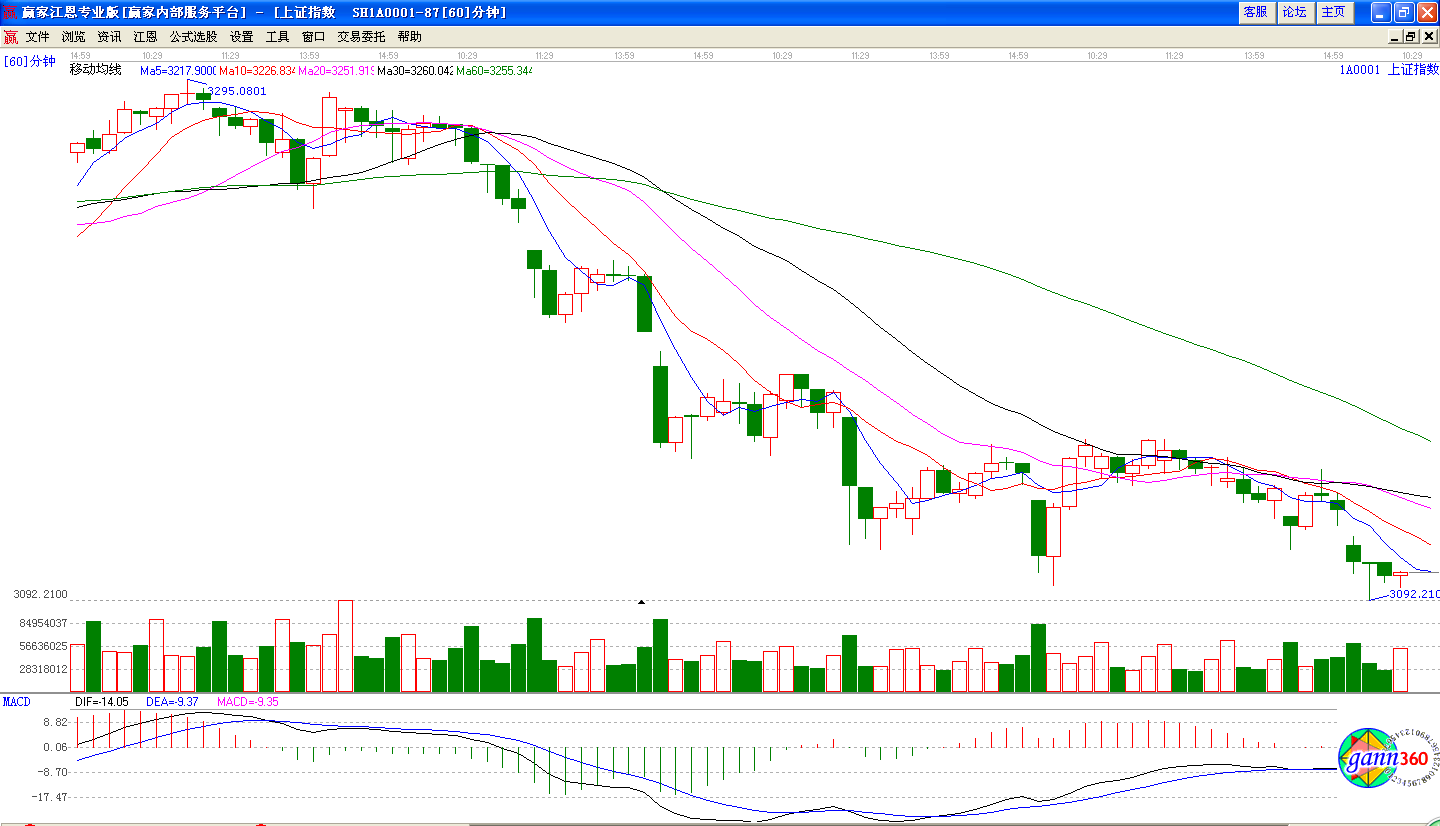Click the 移动均线 indicator label
Viewport: 1440px width, 826px height.
(x=95, y=70)
